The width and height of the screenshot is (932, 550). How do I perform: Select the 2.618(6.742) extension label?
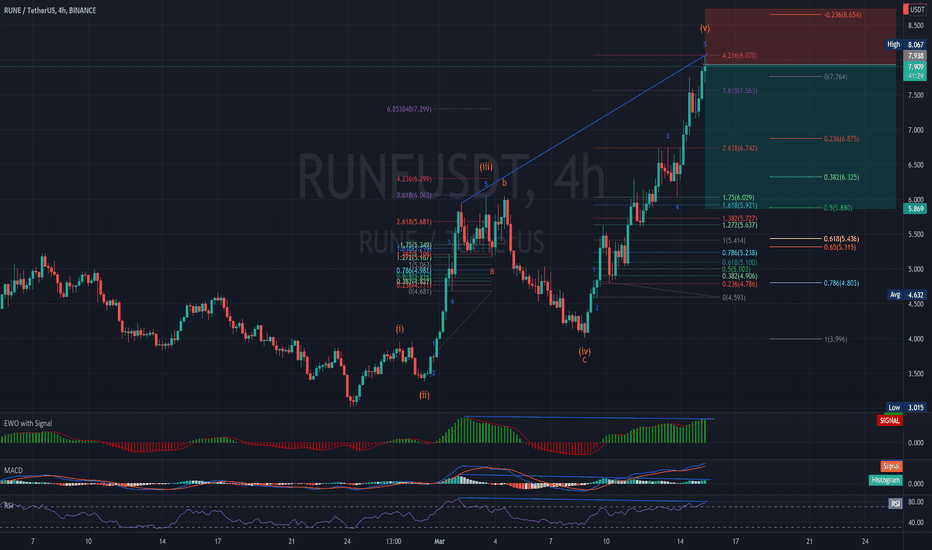coord(739,149)
